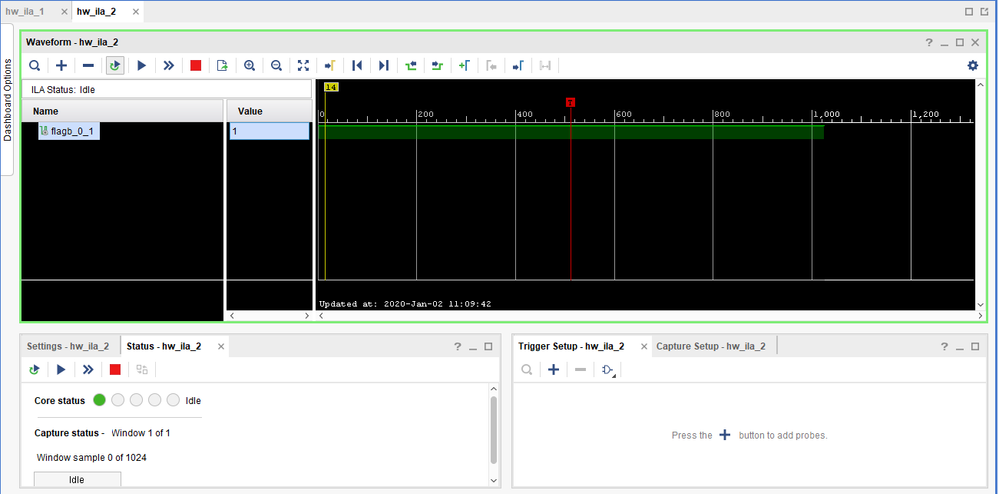
Task: Go to the last waveform sample
Action: pyautogui.click(x=383, y=65)
